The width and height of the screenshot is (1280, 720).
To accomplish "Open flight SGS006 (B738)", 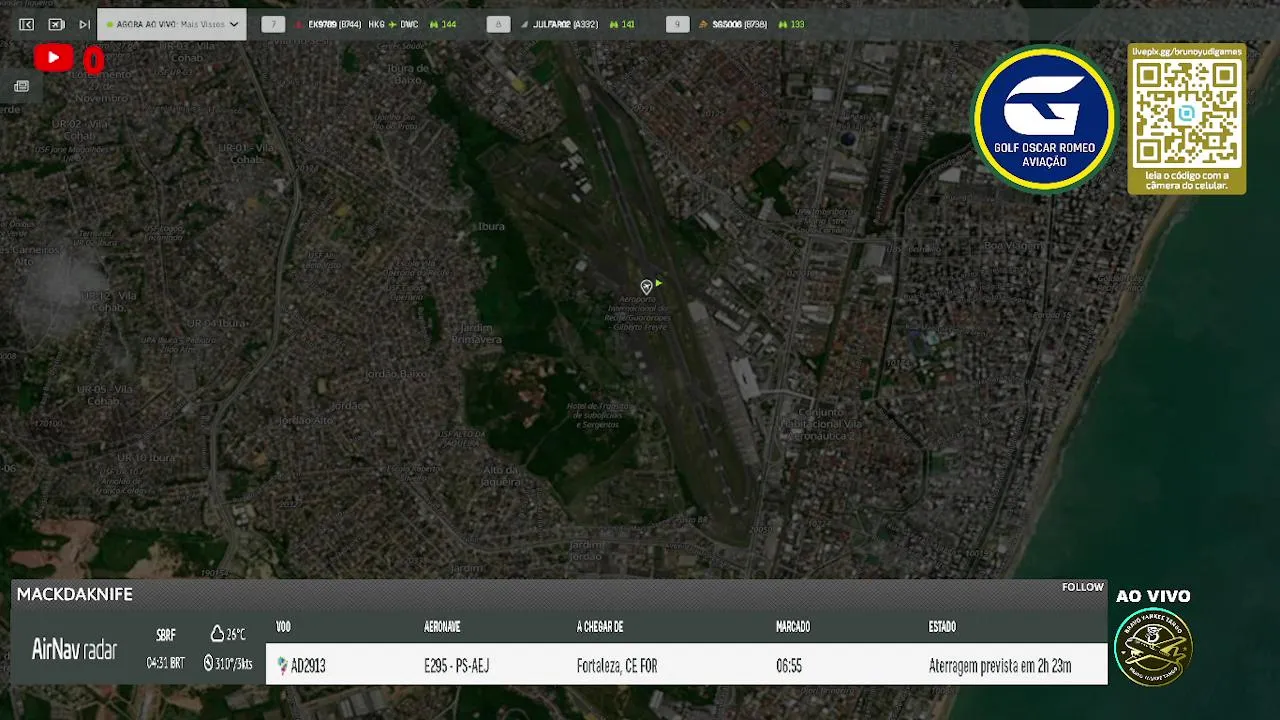I will (x=739, y=24).
